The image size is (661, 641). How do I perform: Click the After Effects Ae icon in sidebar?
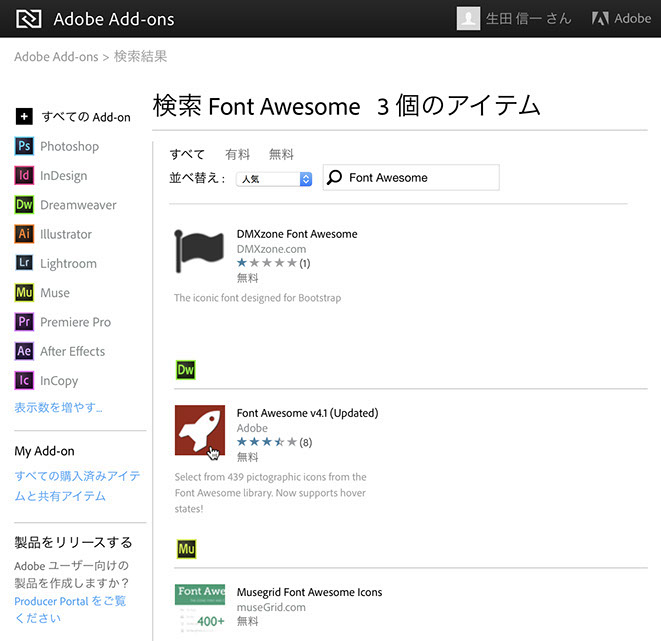(x=24, y=351)
